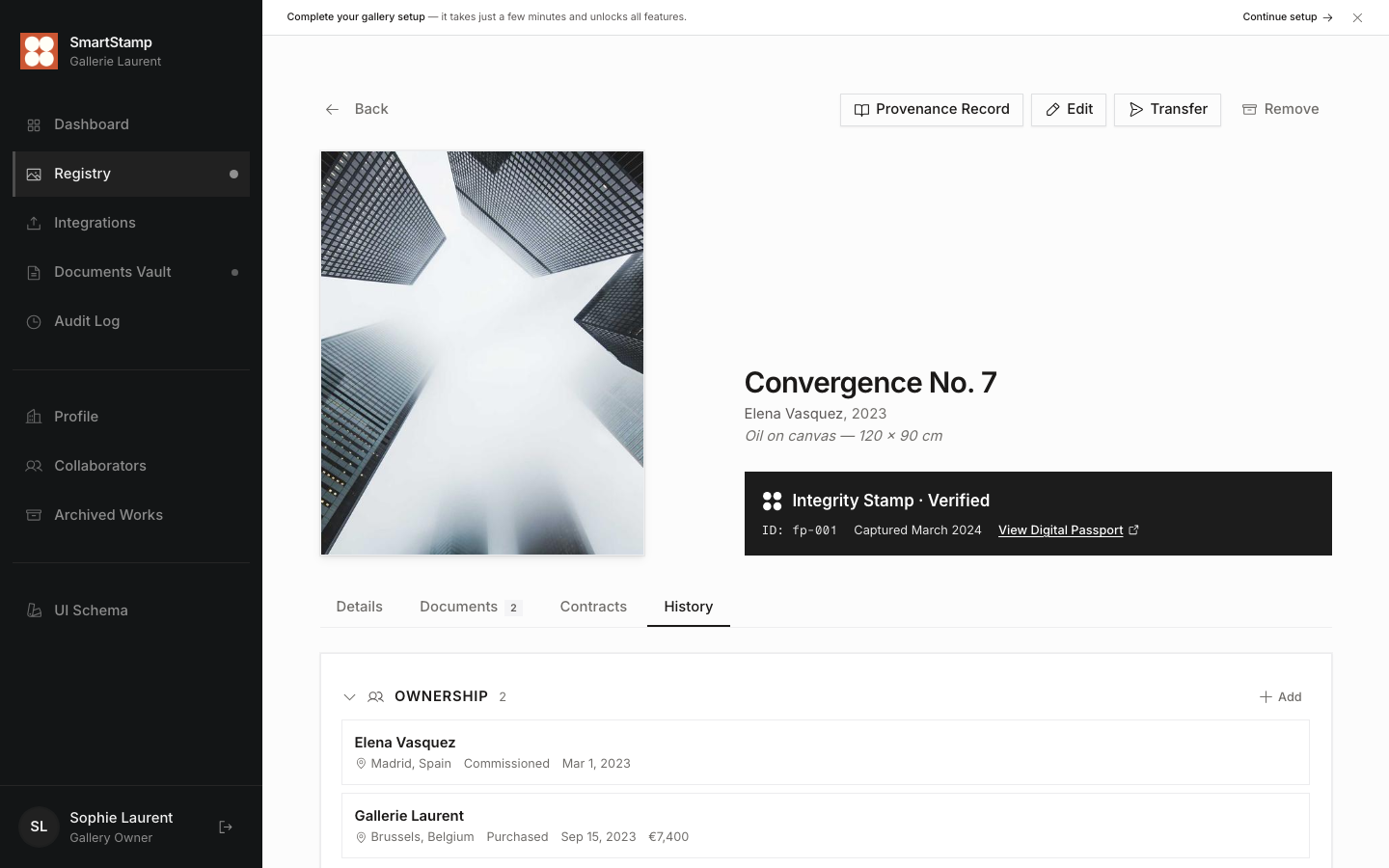Screen dimensions: 1389x868
Task: Collapse the Ownership section chevron
Action: pos(349,696)
